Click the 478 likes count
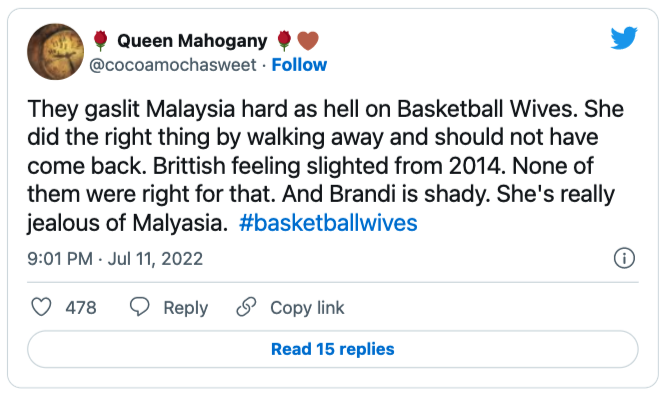The image size is (666, 399). click(81, 308)
